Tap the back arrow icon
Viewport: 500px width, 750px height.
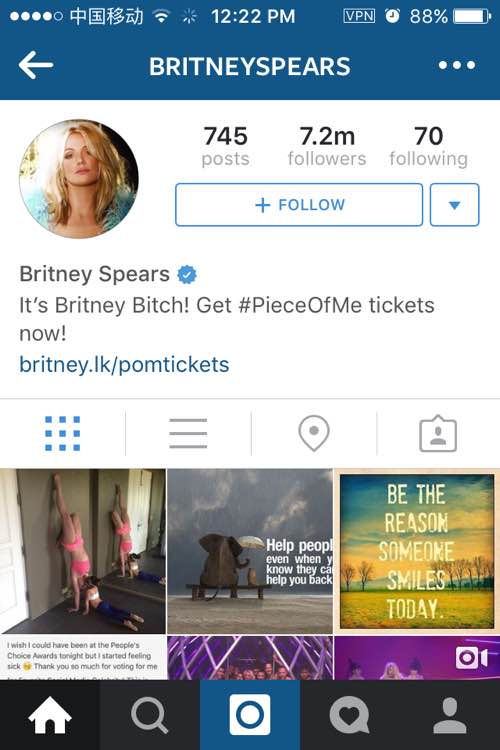[x=36, y=65]
